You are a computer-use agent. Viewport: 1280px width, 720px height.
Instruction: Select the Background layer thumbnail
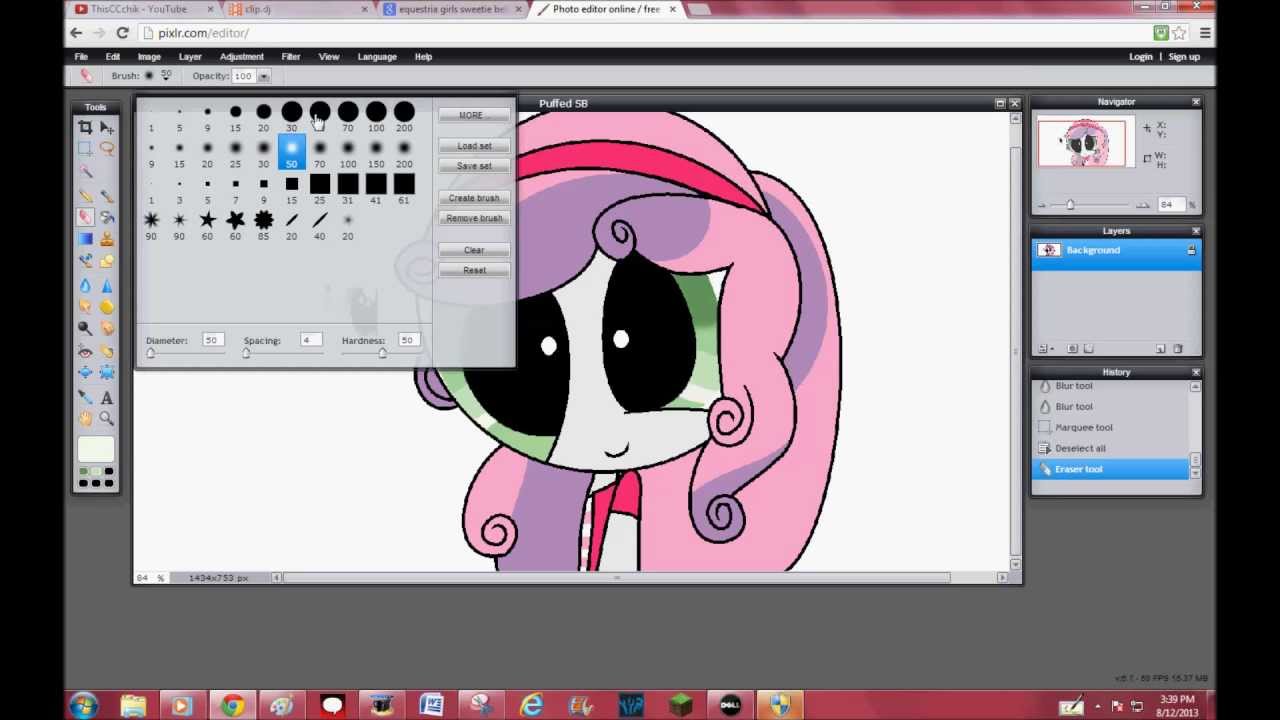(1049, 250)
